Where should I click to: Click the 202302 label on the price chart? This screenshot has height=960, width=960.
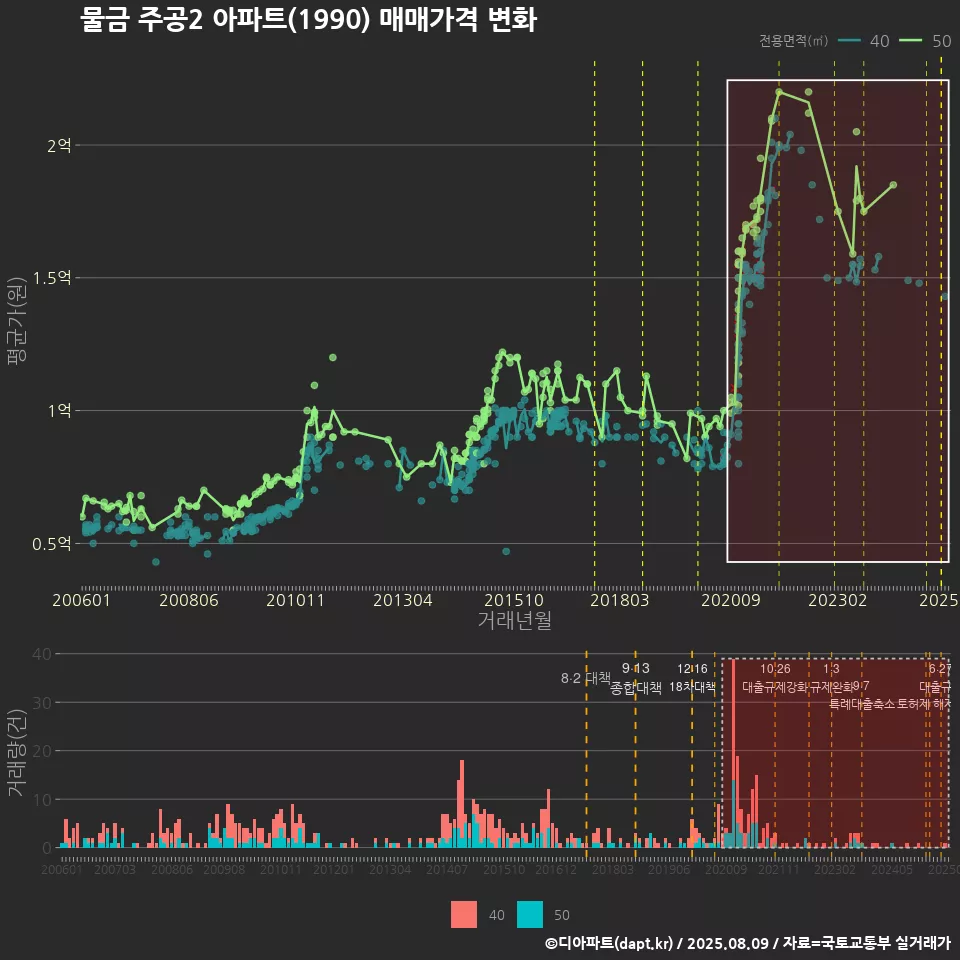pos(838,600)
